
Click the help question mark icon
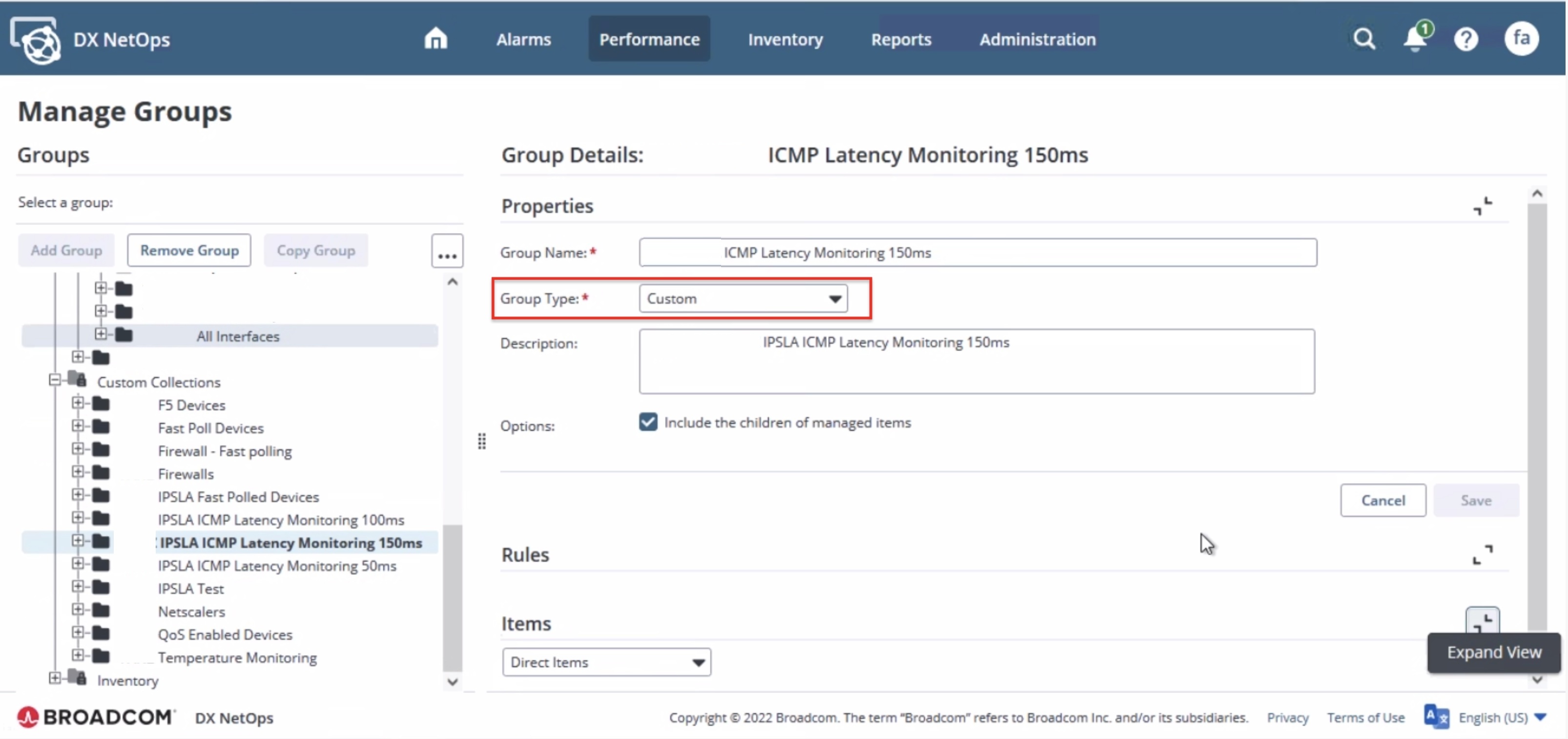(x=1465, y=40)
